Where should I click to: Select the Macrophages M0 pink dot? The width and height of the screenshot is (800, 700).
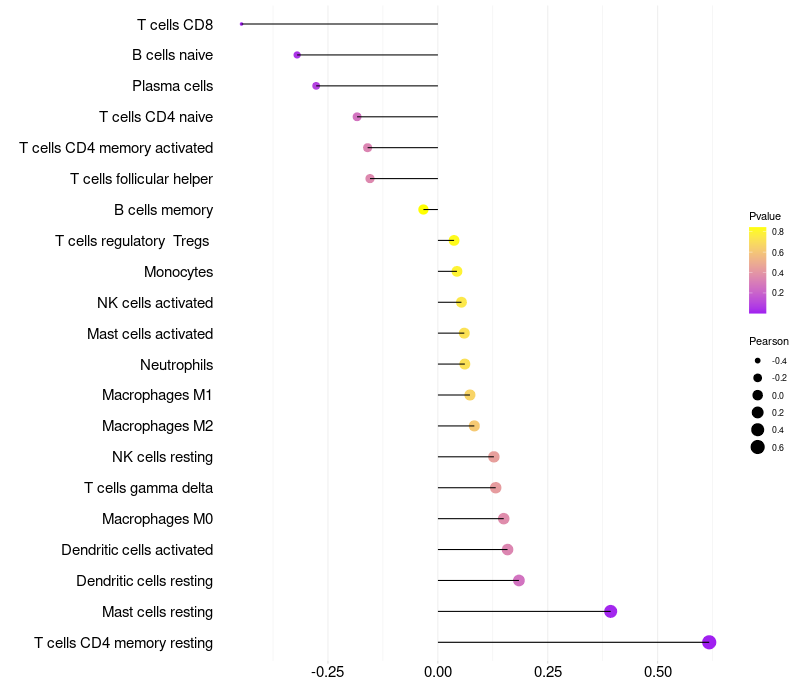click(504, 519)
